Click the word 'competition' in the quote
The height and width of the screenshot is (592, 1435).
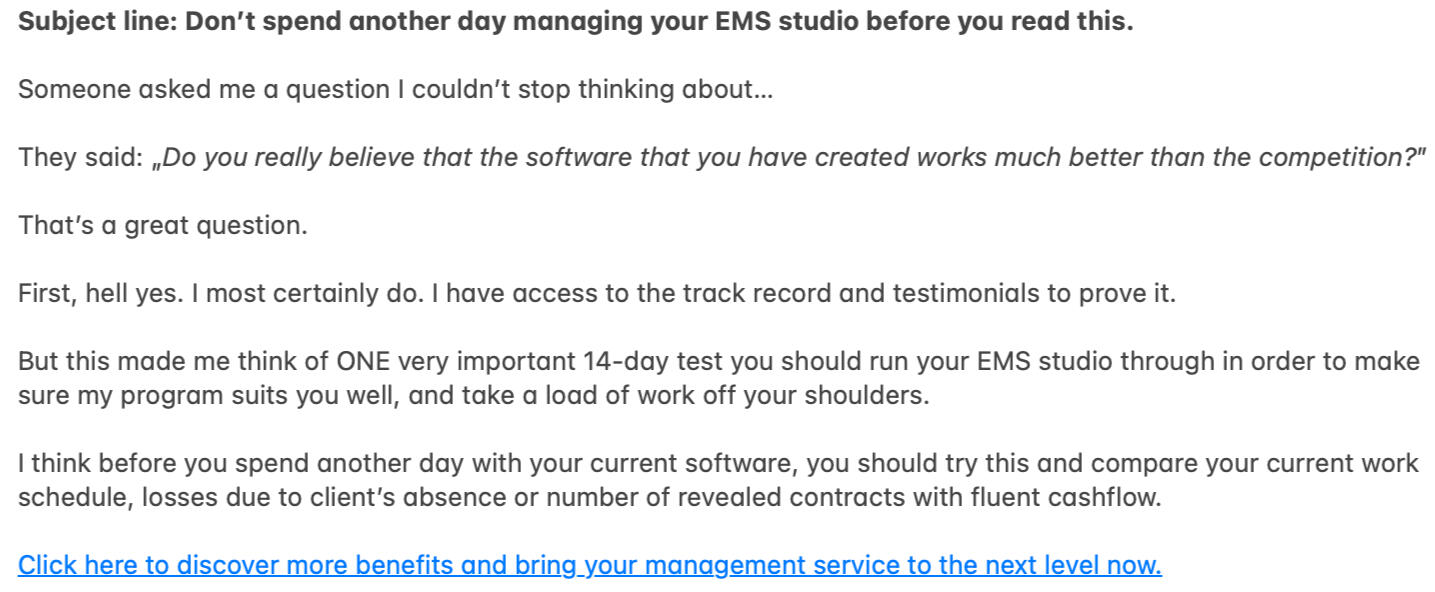point(1340,158)
